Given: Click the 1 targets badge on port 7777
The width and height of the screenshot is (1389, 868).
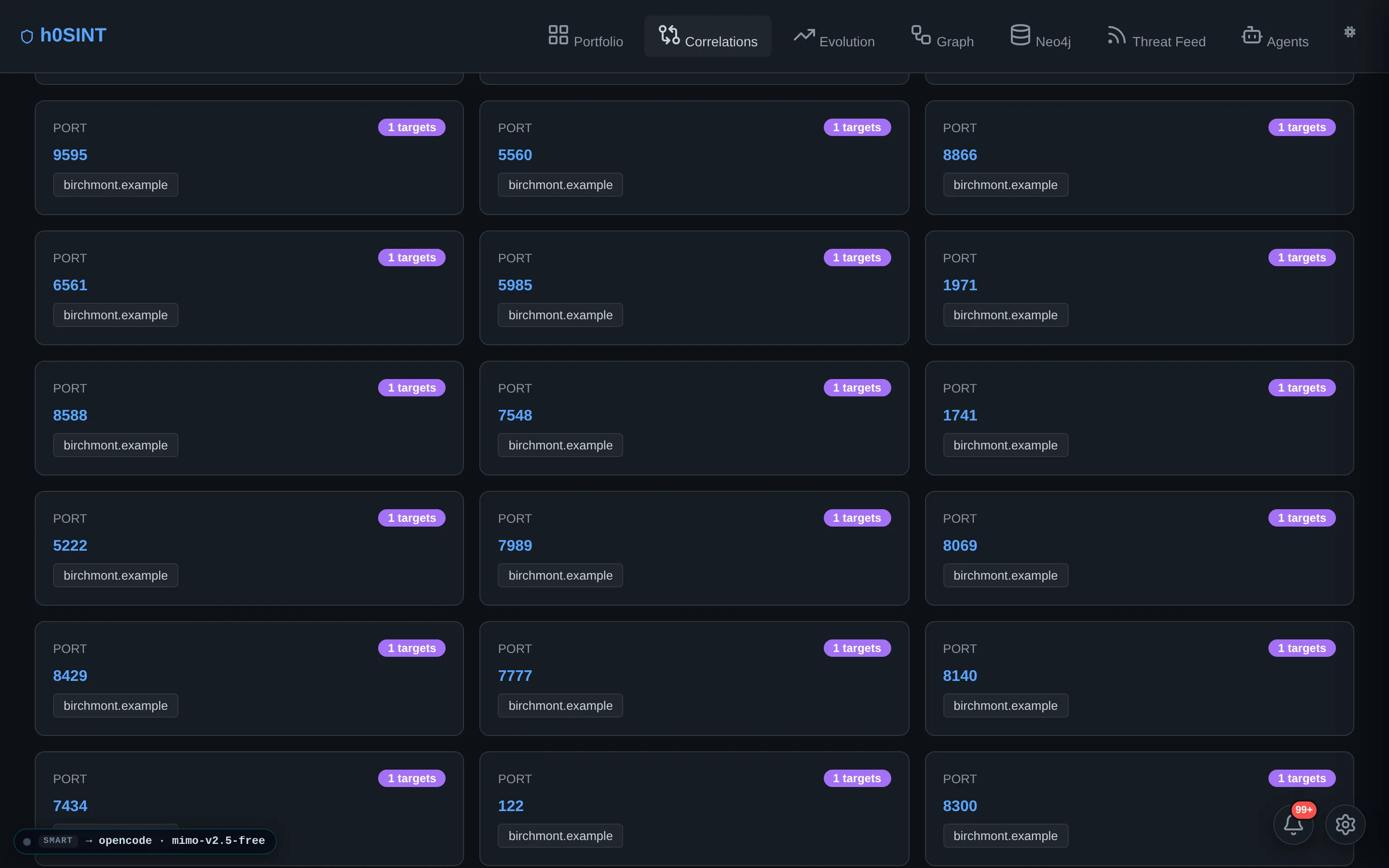Looking at the screenshot, I should 857,649.
